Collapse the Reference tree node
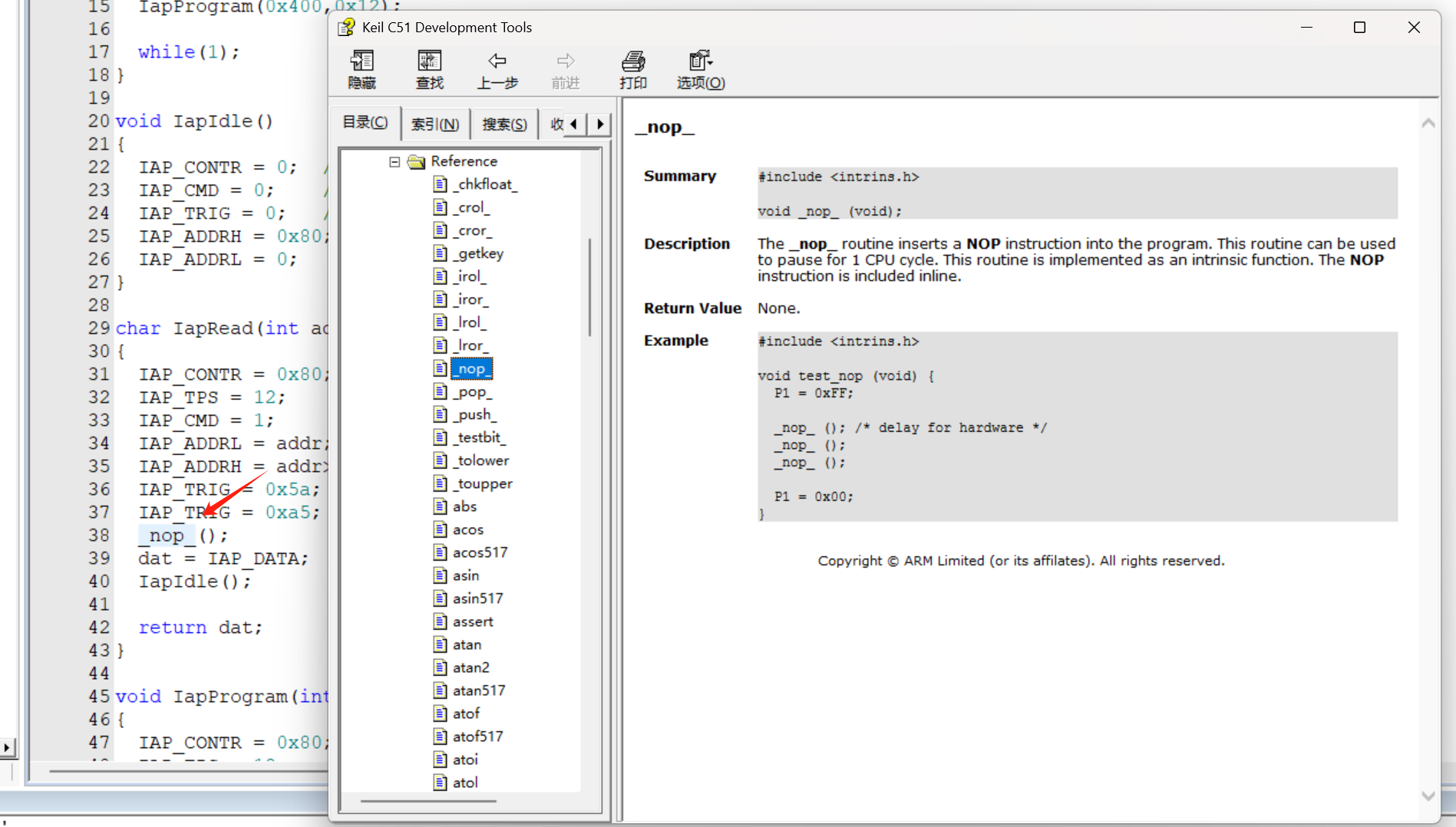The width and height of the screenshot is (1456, 827). tap(395, 162)
